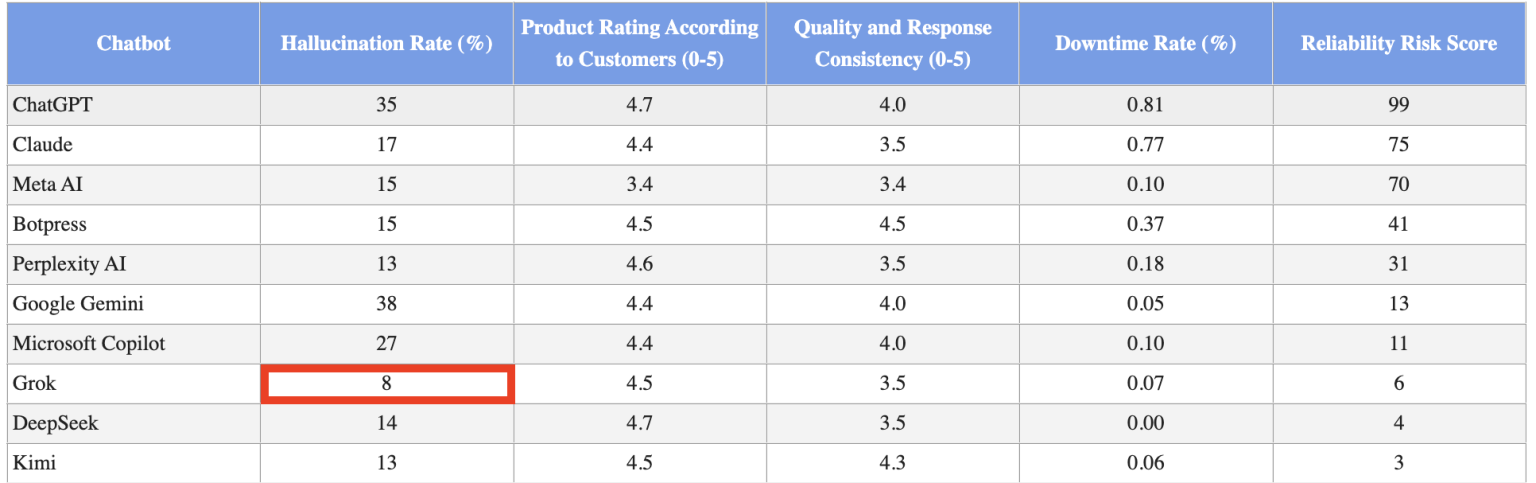Click the Kimi chatbot name cell
1536x483 pixels.
(x=133, y=463)
